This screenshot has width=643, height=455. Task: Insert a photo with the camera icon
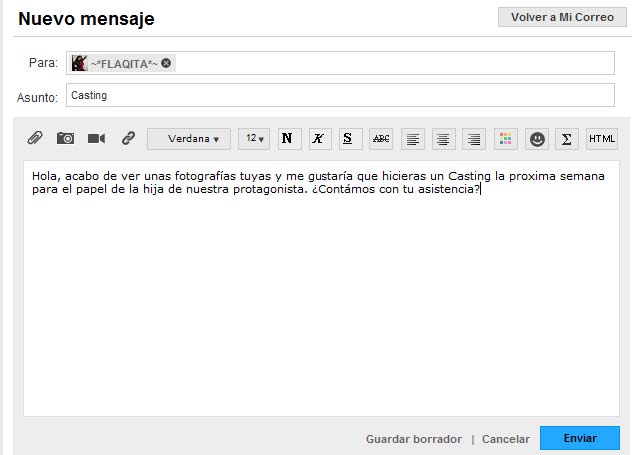(65, 139)
